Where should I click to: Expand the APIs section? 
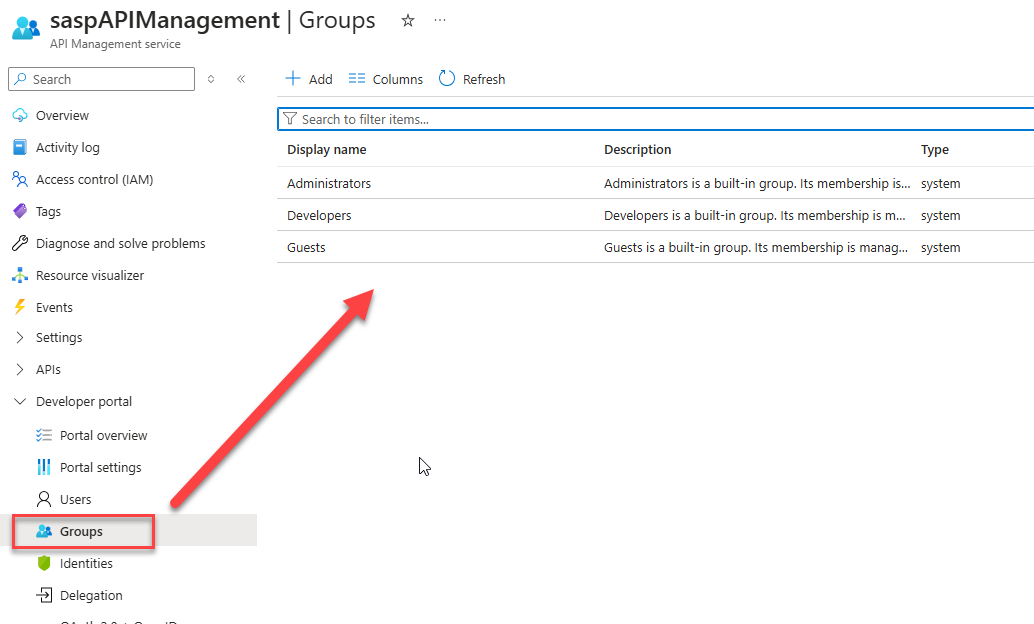coord(20,369)
